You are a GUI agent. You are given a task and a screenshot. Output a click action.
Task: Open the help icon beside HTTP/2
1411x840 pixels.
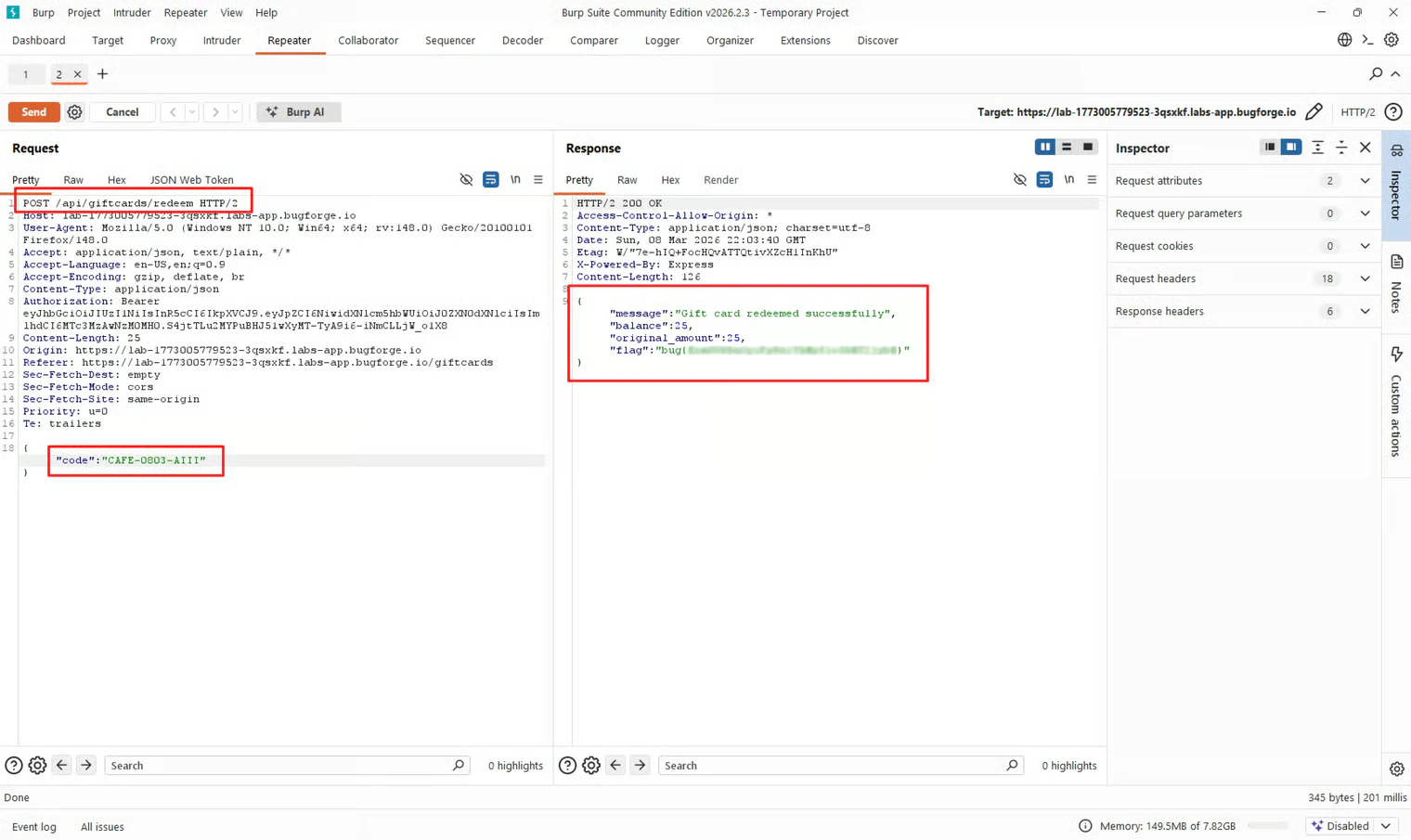click(x=1393, y=112)
